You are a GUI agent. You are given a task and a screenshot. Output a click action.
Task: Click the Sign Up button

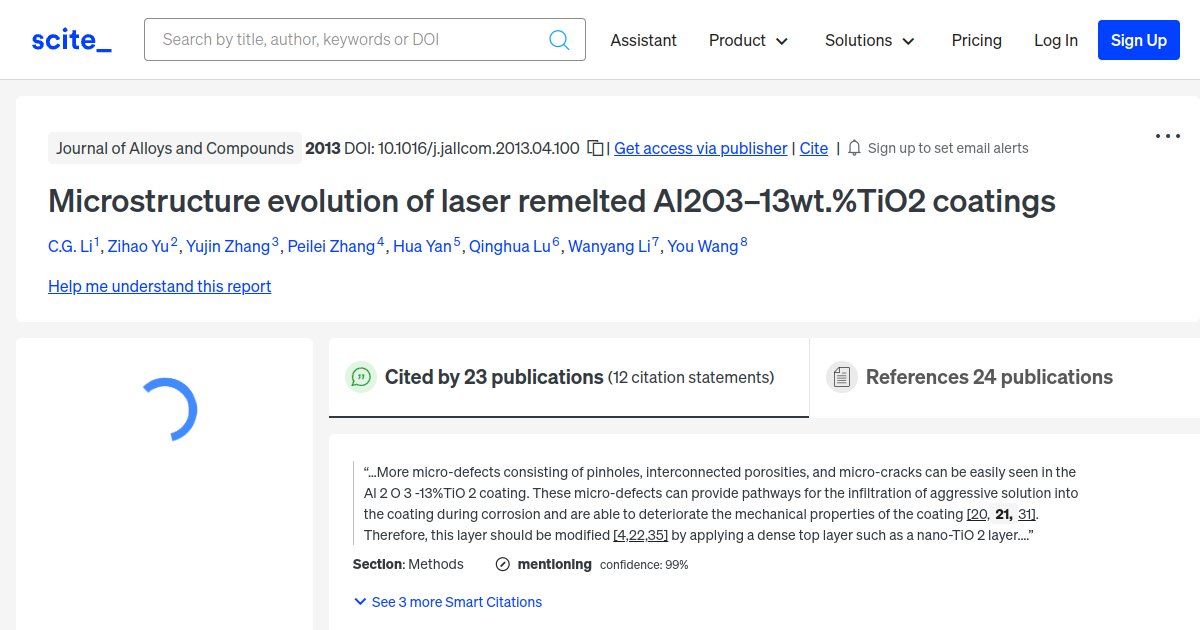tap(1138, 40)
